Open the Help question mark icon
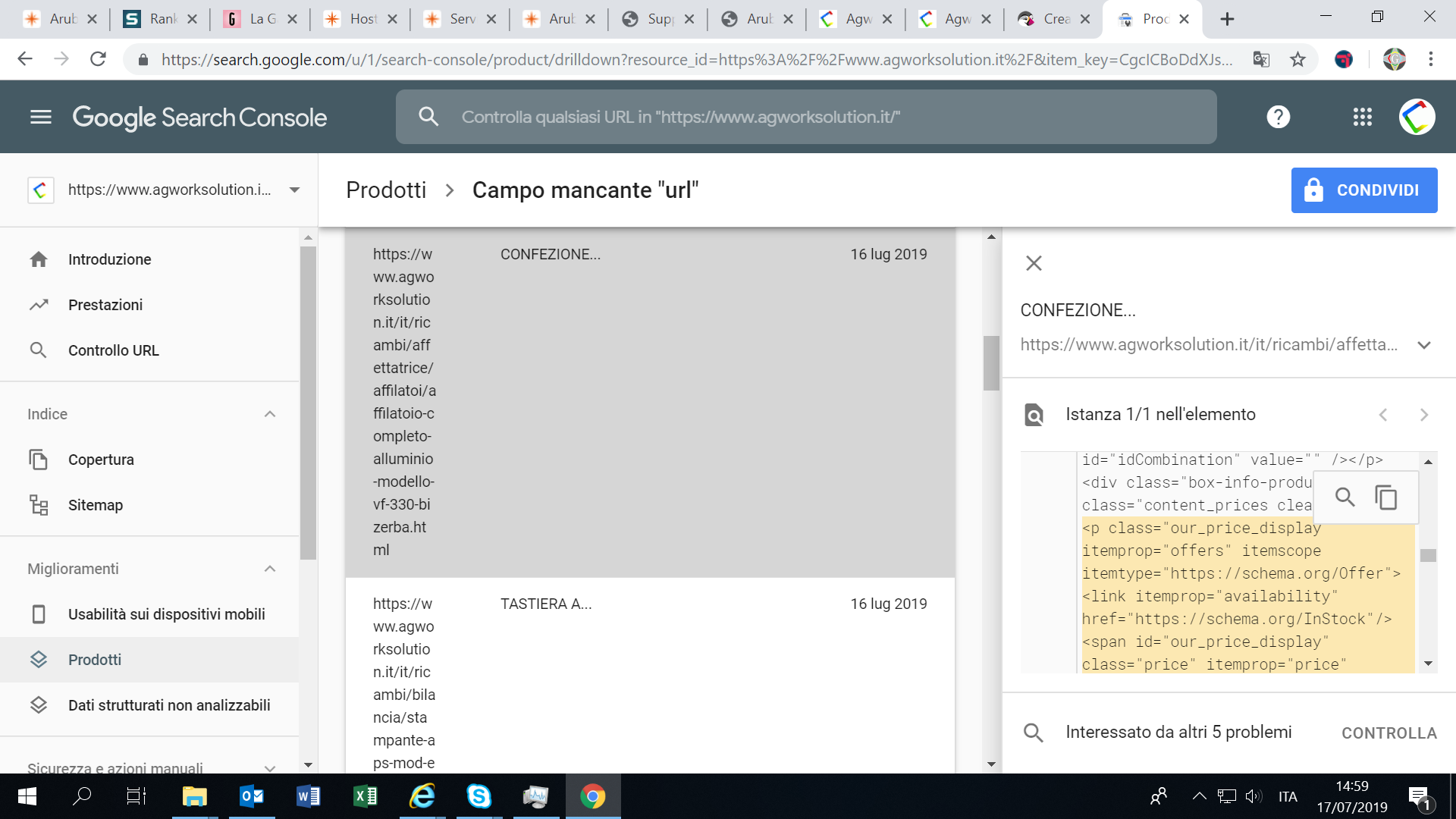Viewport: 1456px width, 819px height. coord(1279,117)
